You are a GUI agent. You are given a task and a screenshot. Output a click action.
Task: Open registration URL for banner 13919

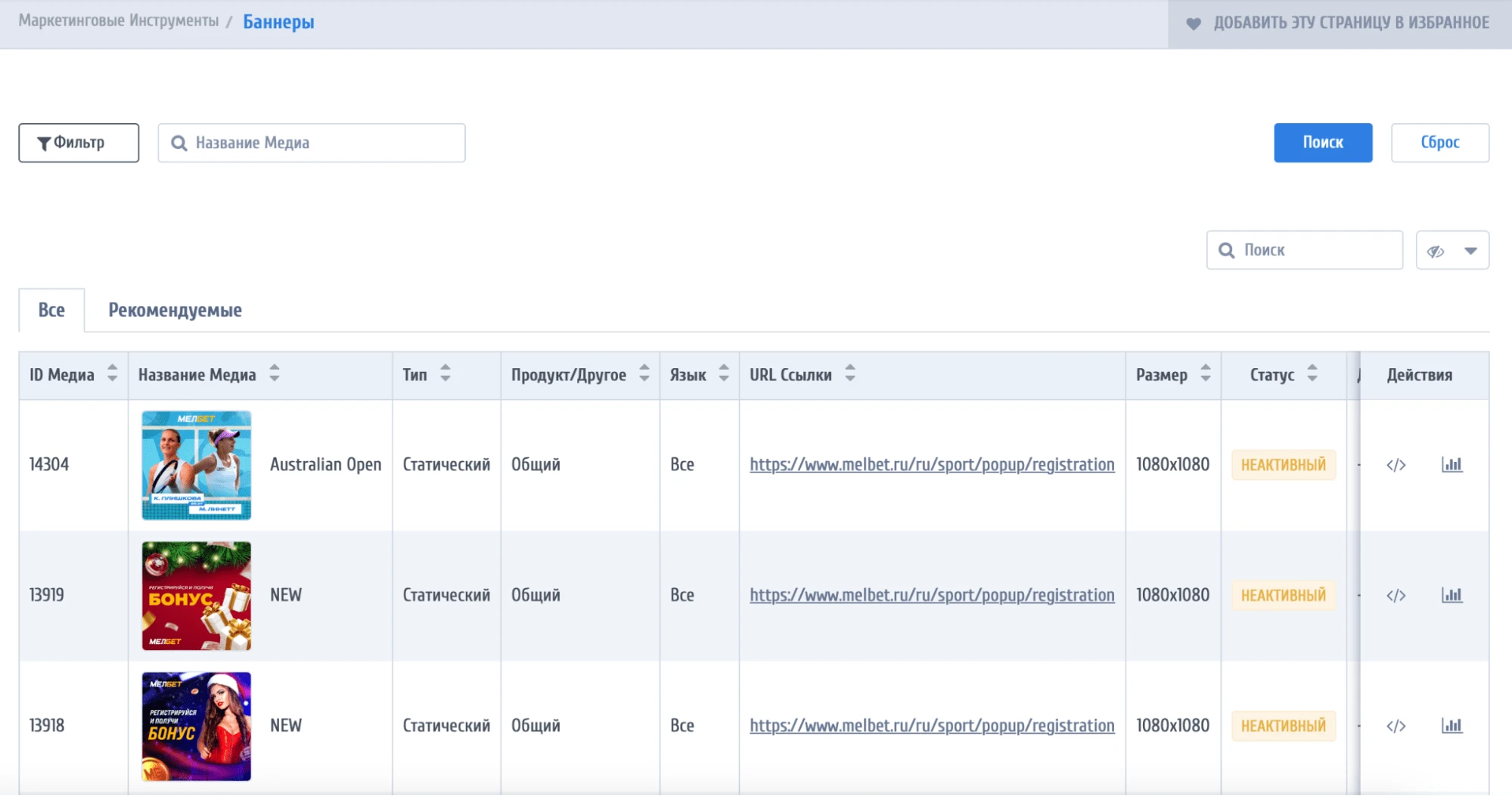[x=932, y=596]
